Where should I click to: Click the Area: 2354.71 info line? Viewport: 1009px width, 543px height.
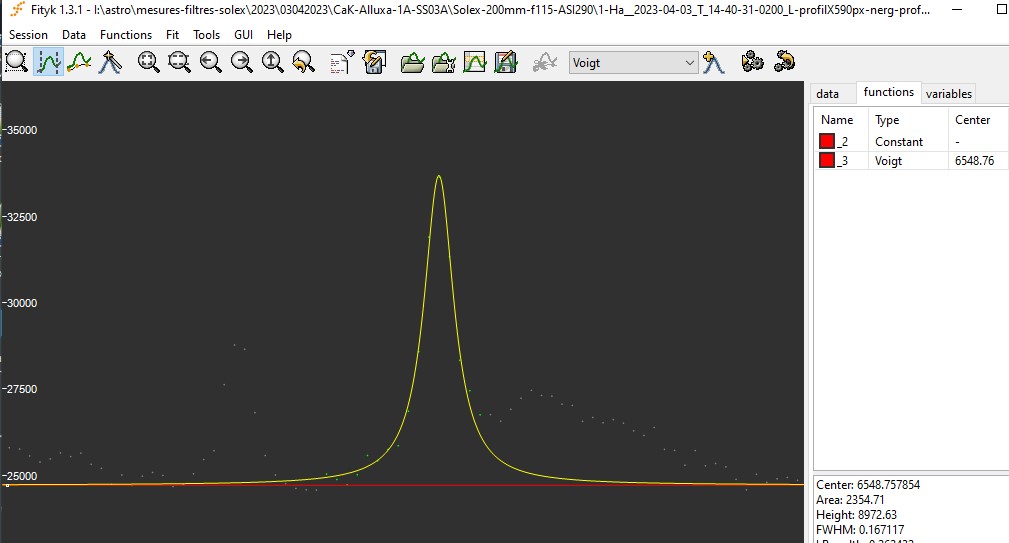click(849, 500)
